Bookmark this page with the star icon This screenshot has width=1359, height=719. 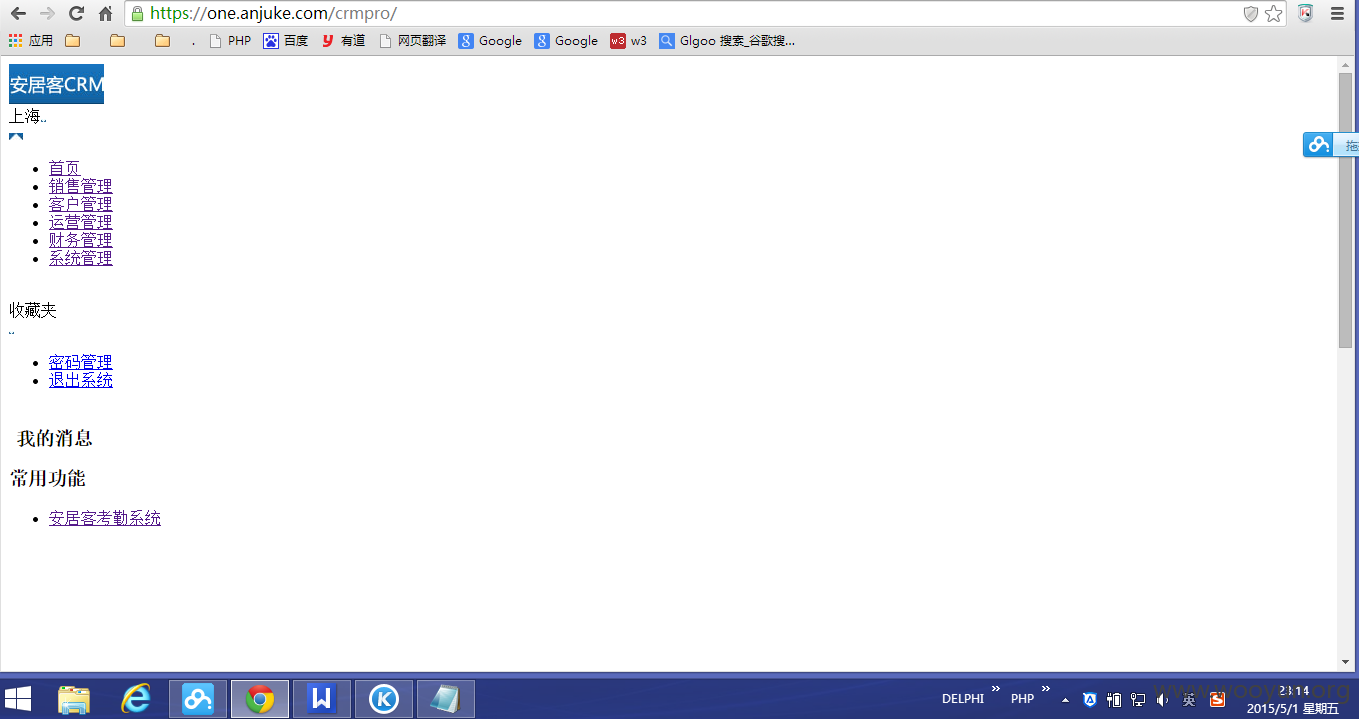coord(1273,13)
